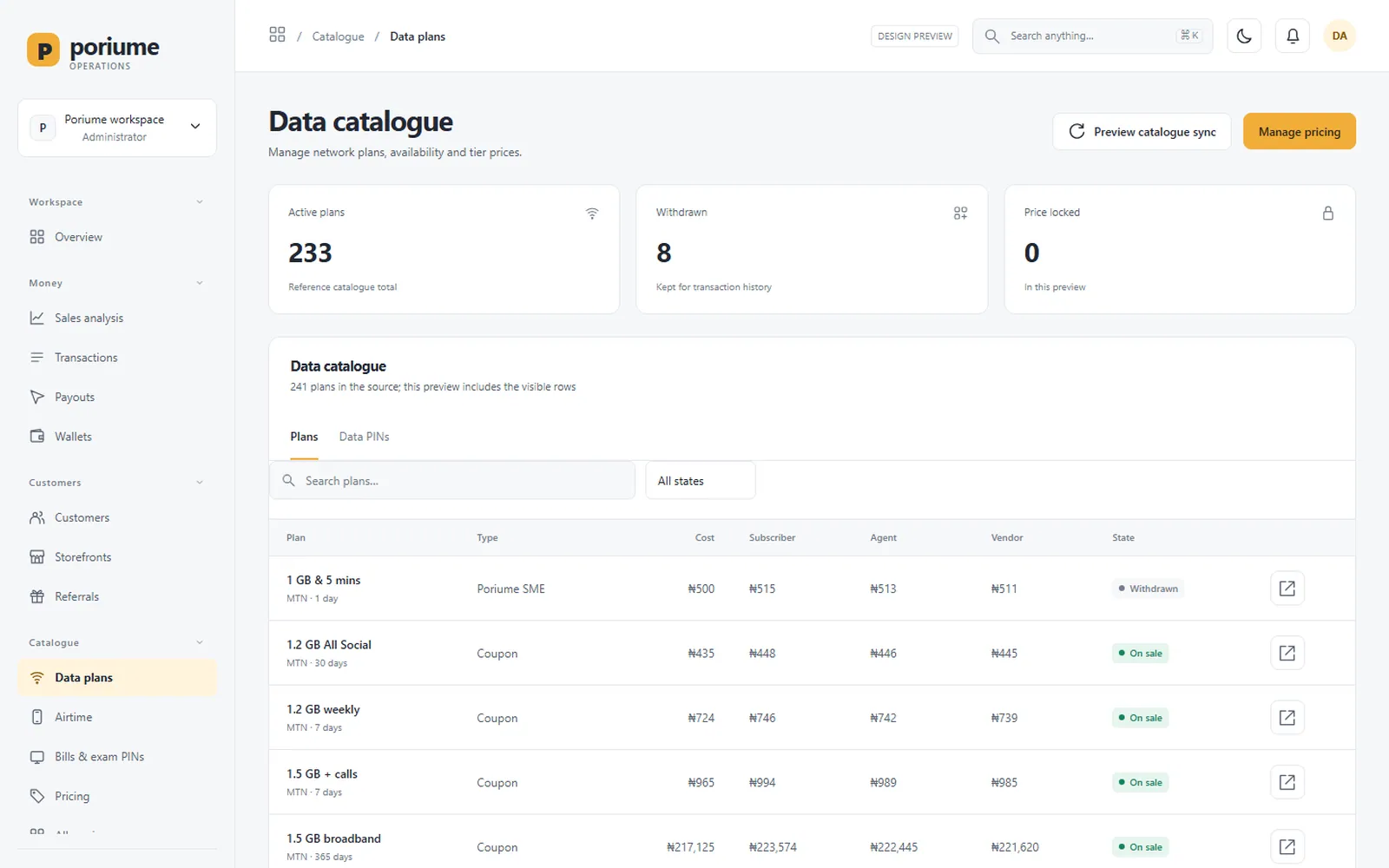This screenshot has width=1389, height=868.
Task: Open Transactions page
Action: pyautogui.click(x=117, y=358)
